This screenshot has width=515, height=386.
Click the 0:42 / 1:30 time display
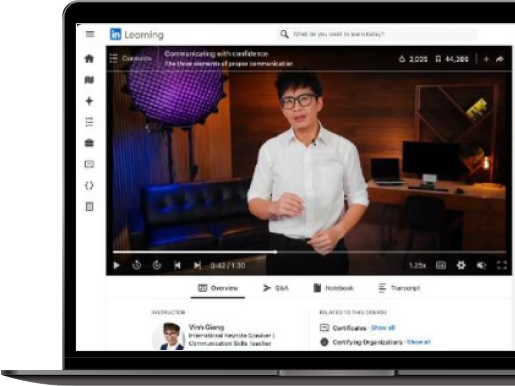coord(228,265)
